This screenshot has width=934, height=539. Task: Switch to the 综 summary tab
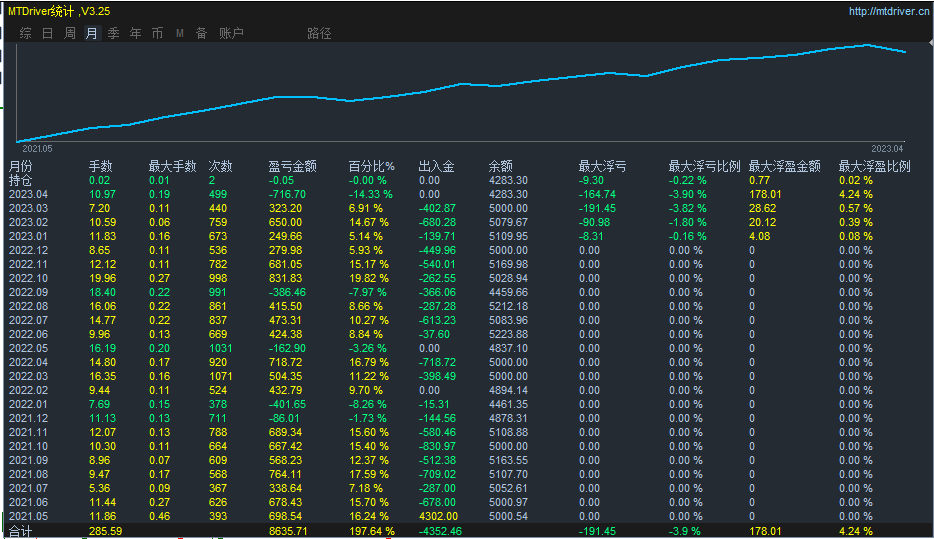pyautogui.click(x=26, y=33)
